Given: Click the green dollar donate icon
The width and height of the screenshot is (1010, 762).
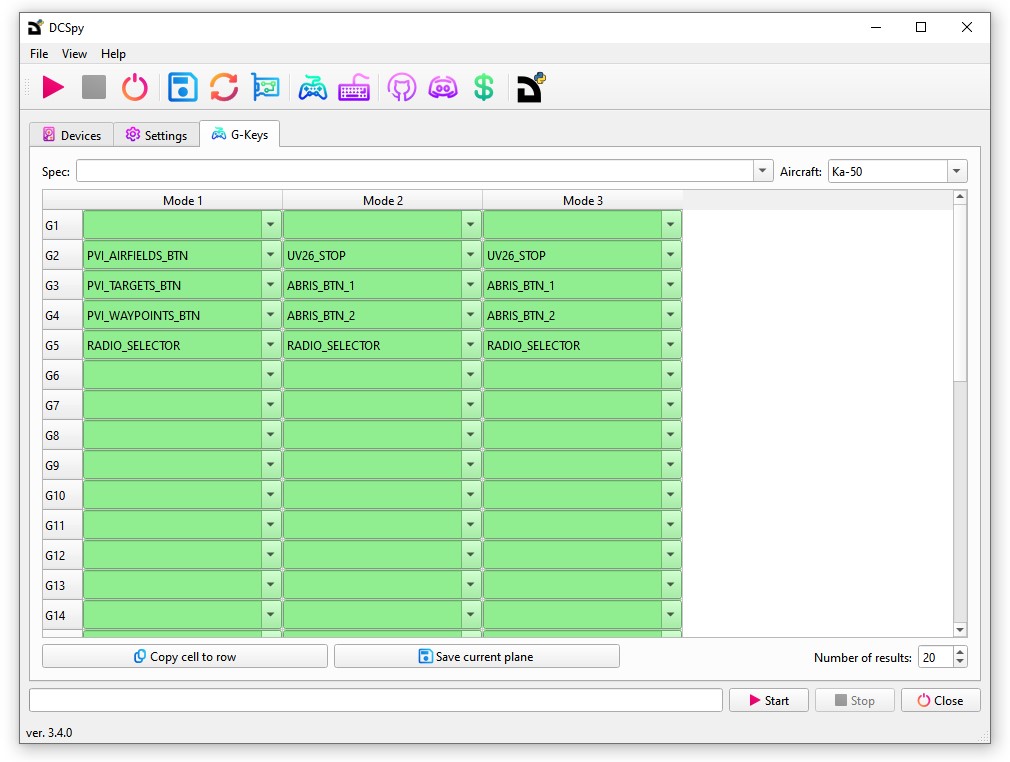Looking at the screenshot, I should coord(484,88).
